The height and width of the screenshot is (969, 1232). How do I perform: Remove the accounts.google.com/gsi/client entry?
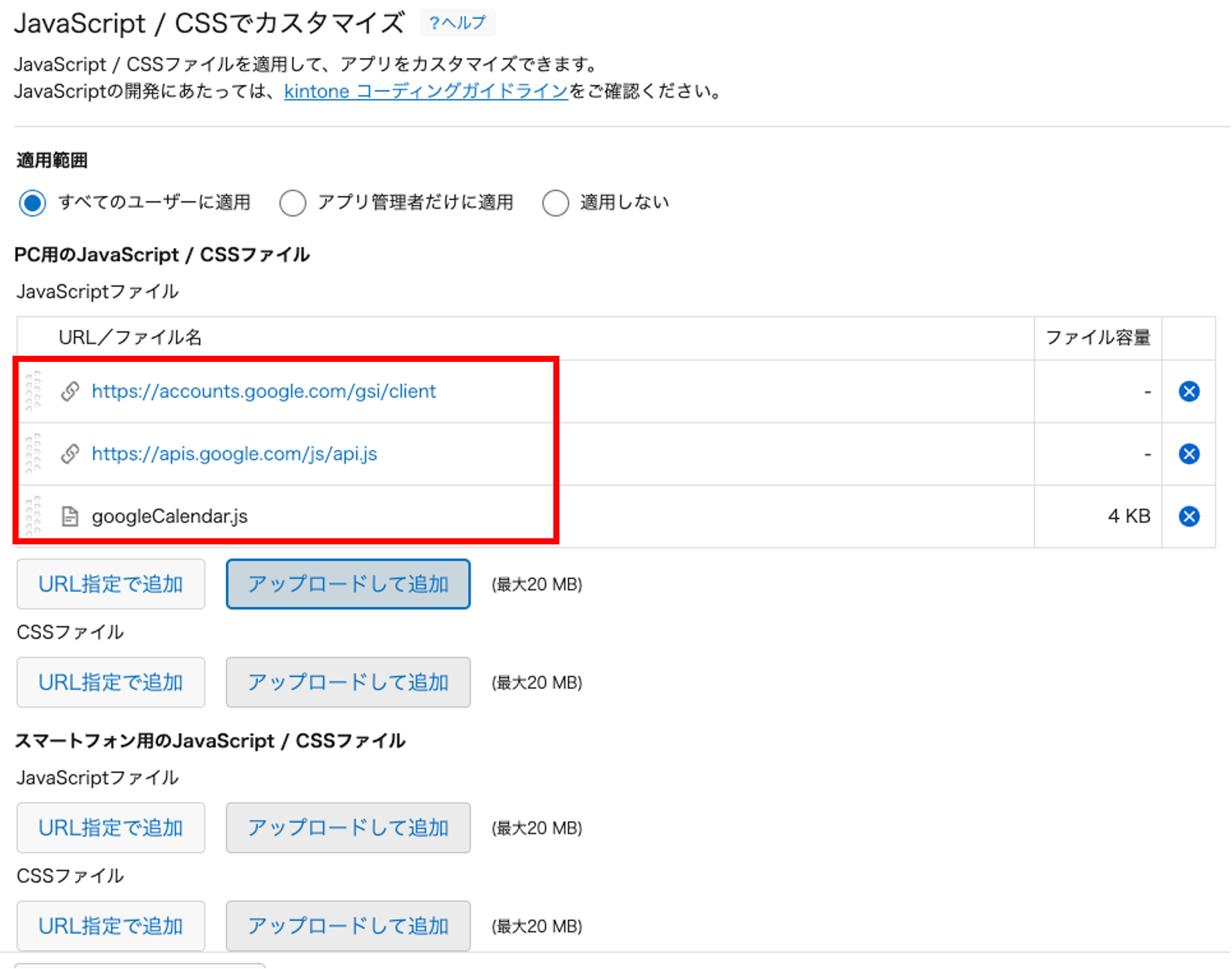[1189, 391]
